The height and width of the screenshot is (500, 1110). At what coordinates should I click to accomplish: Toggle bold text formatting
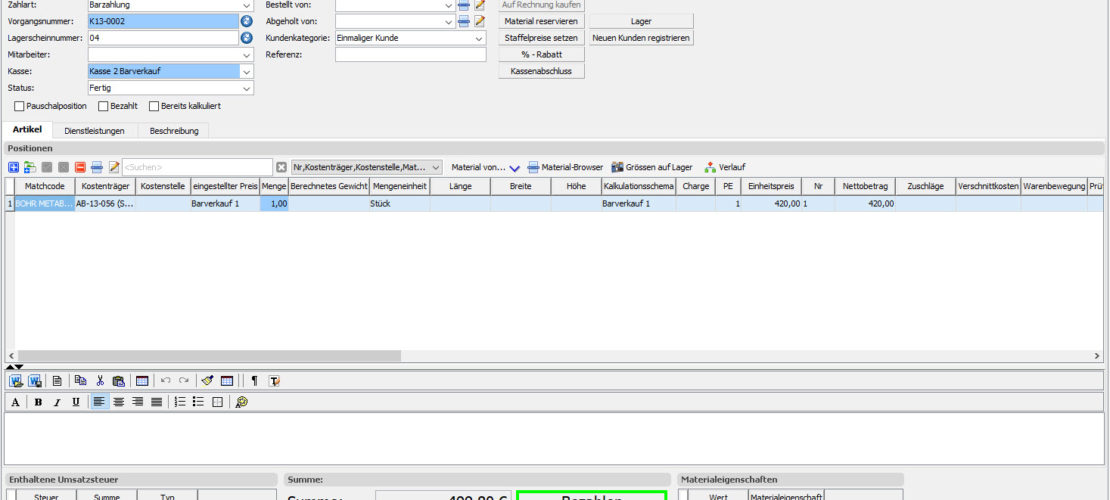pyautogui.click(x=38, y=402)
